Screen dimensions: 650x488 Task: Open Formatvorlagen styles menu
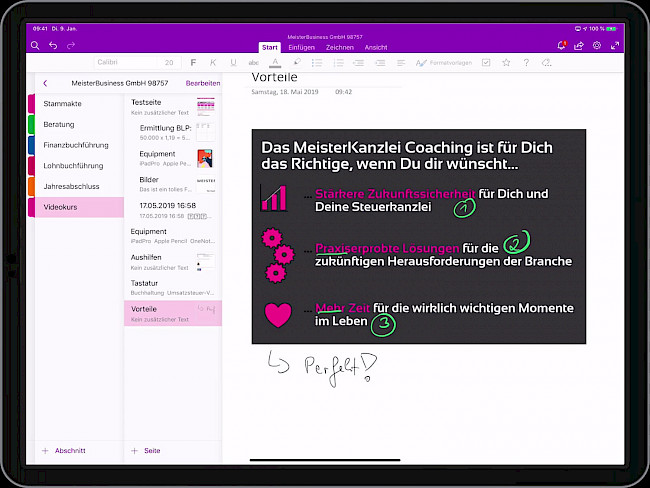(444, 63)
